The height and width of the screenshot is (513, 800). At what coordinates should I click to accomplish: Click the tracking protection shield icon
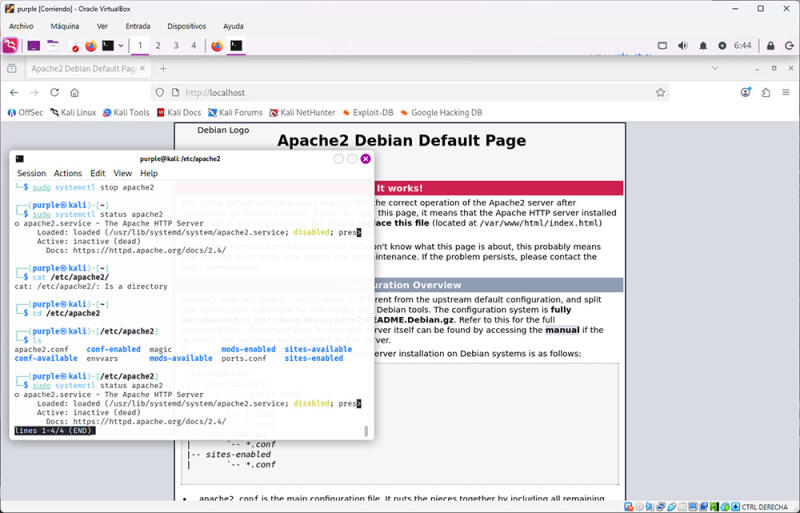point(160,92)
